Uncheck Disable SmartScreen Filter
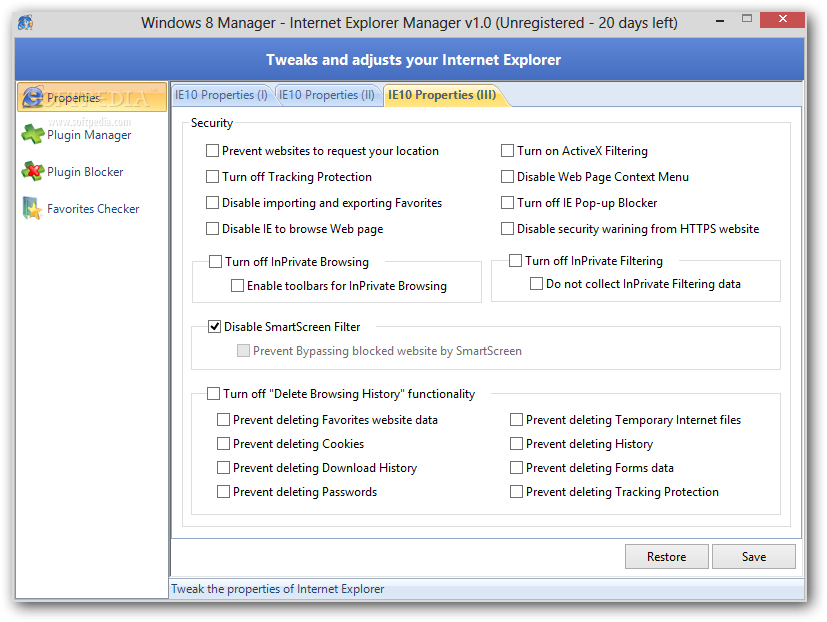Screen dimensions: 827x622 pos(215,327)
